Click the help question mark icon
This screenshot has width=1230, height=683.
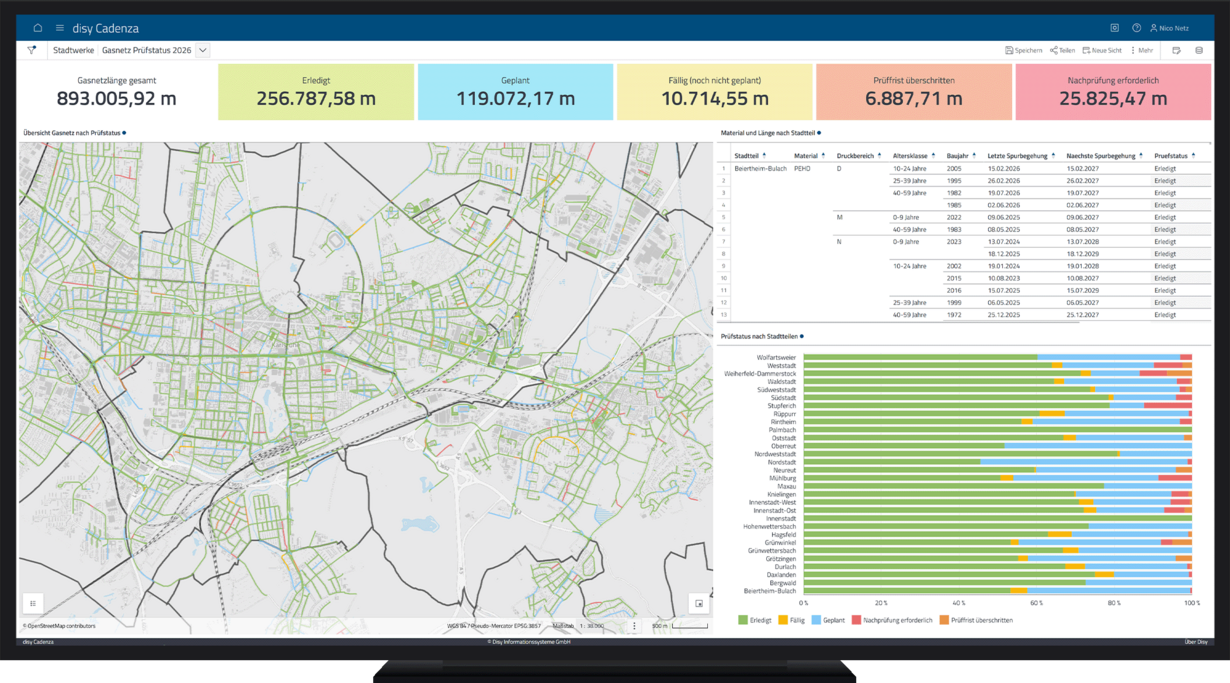coord(1136,28)
